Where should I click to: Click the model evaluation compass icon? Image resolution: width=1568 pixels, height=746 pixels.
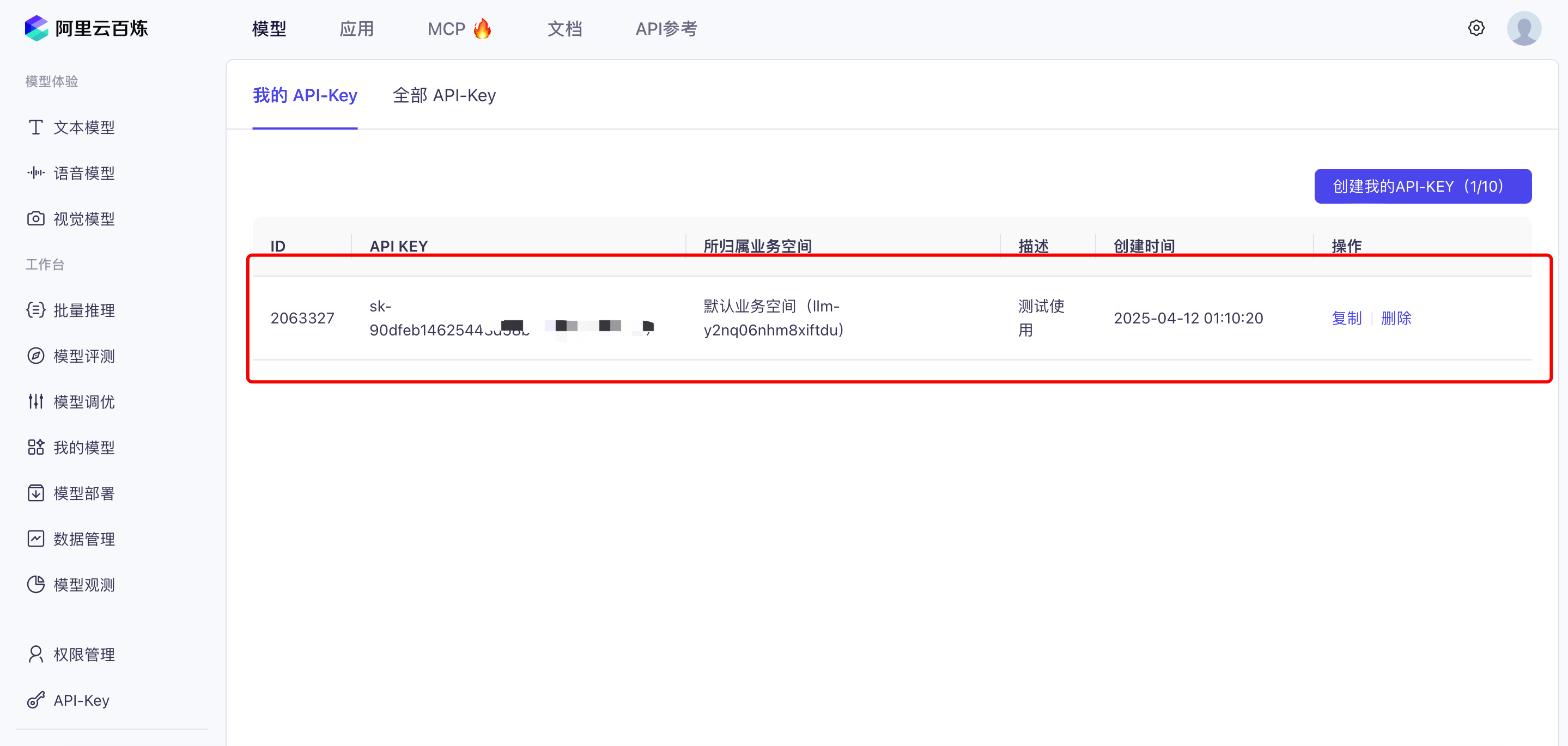pos(35,356)
